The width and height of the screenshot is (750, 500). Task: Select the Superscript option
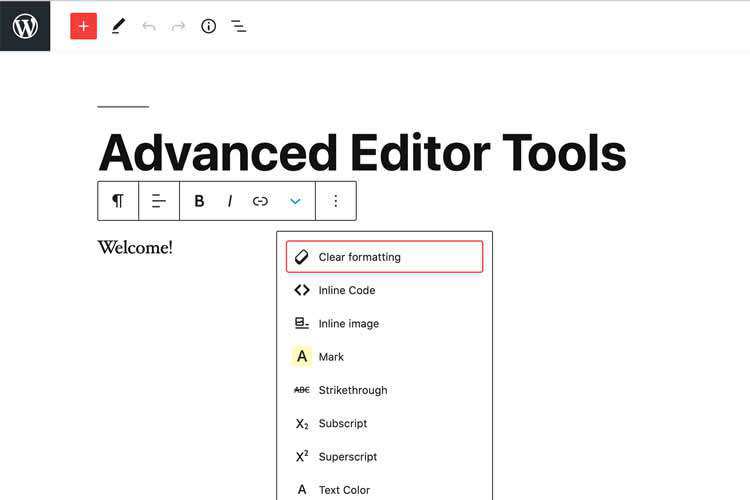385,456
